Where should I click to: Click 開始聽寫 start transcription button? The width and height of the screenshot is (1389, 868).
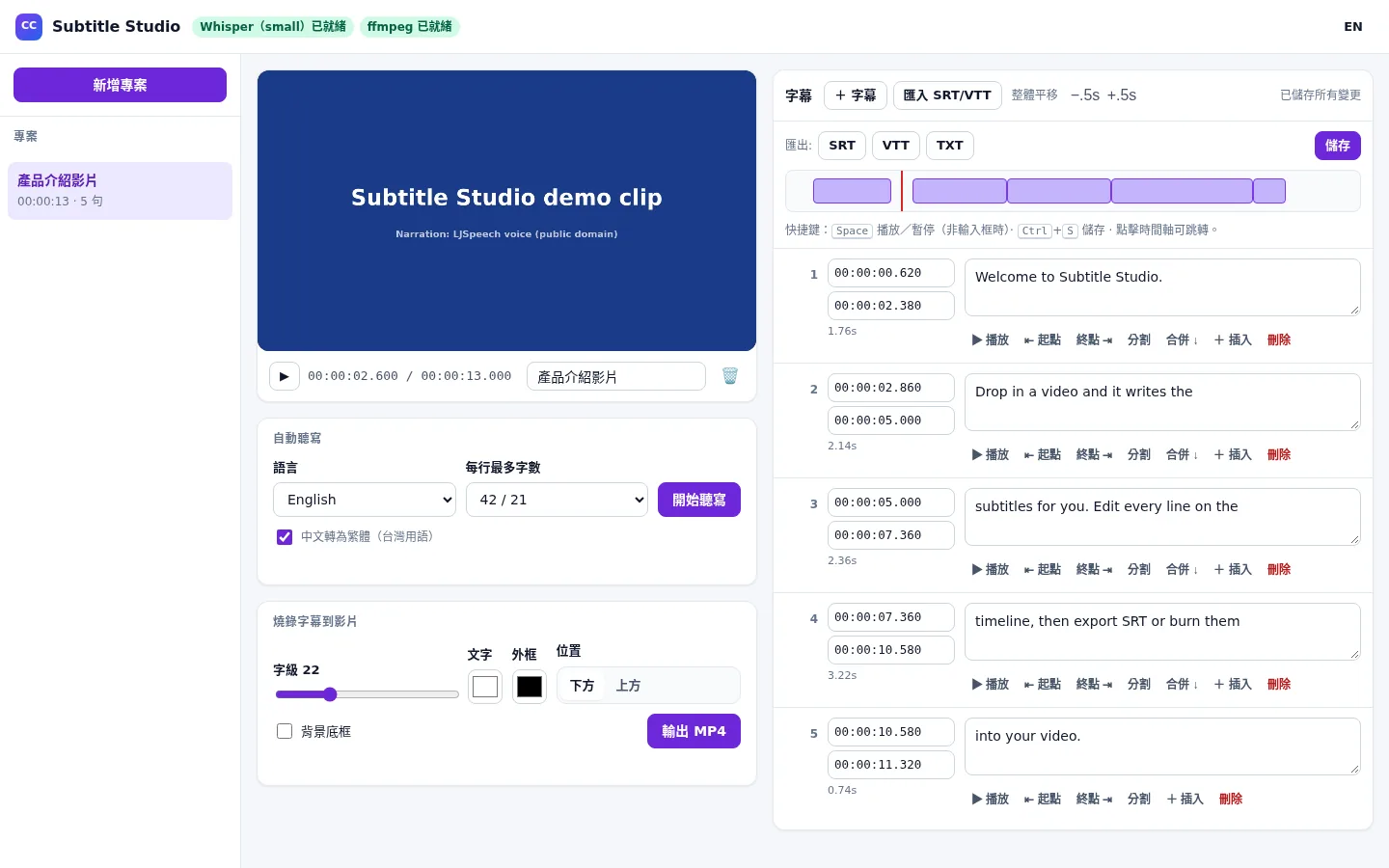click(x=699, y=500)
